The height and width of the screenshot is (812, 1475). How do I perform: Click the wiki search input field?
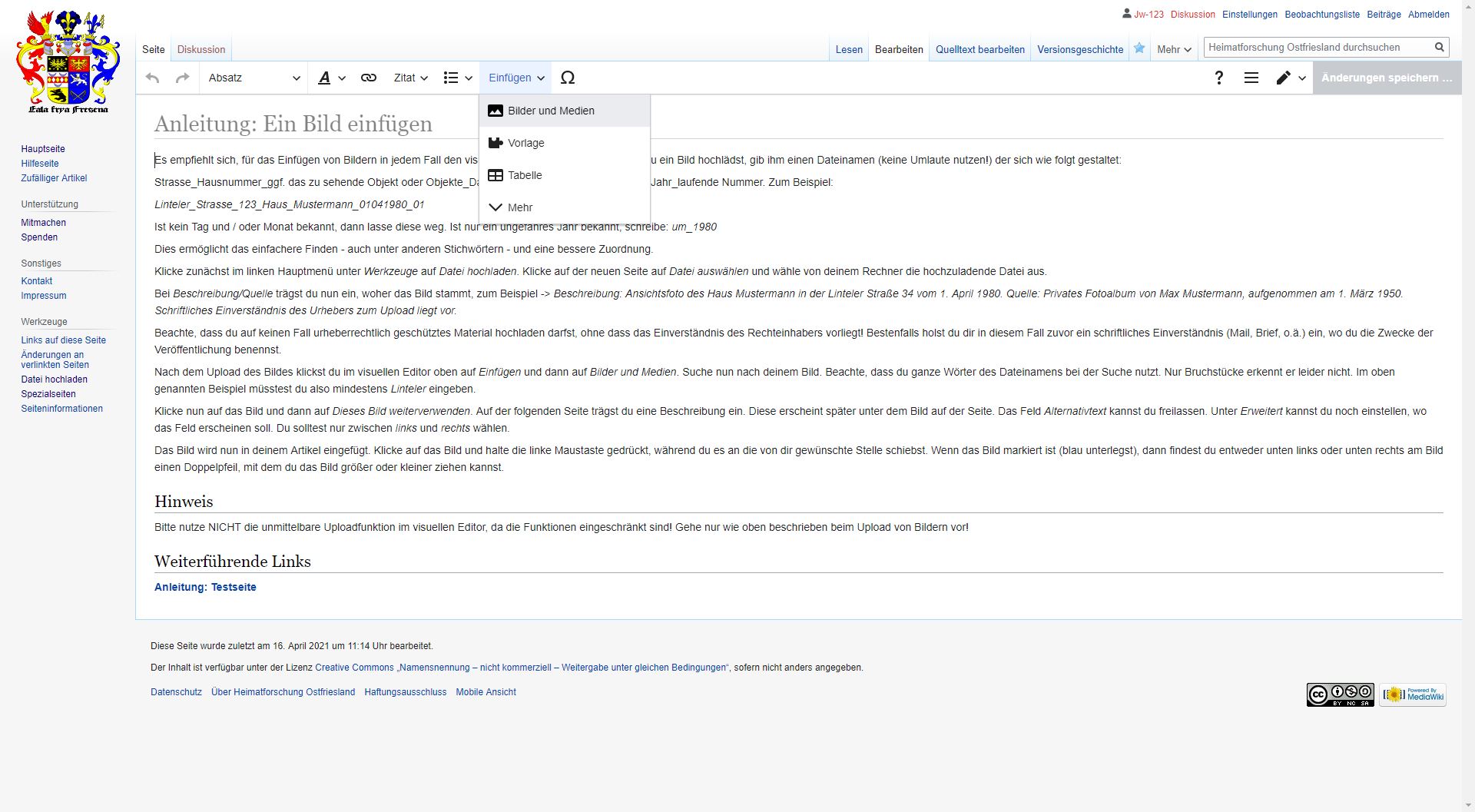(1318, 48)
